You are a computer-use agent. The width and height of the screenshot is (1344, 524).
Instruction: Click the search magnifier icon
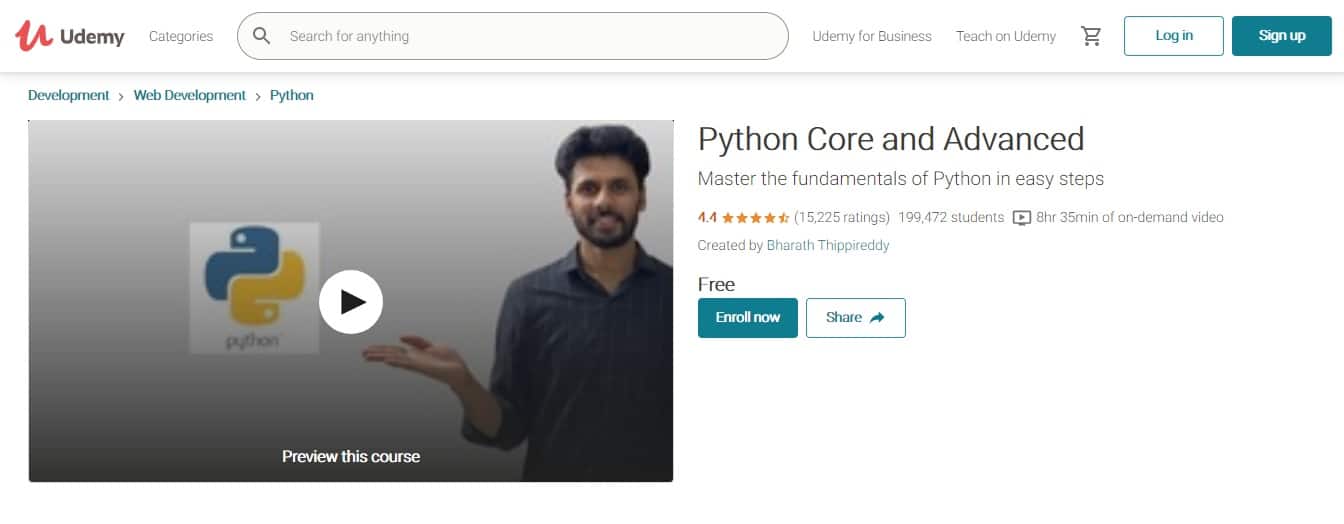tap(262, 36)
